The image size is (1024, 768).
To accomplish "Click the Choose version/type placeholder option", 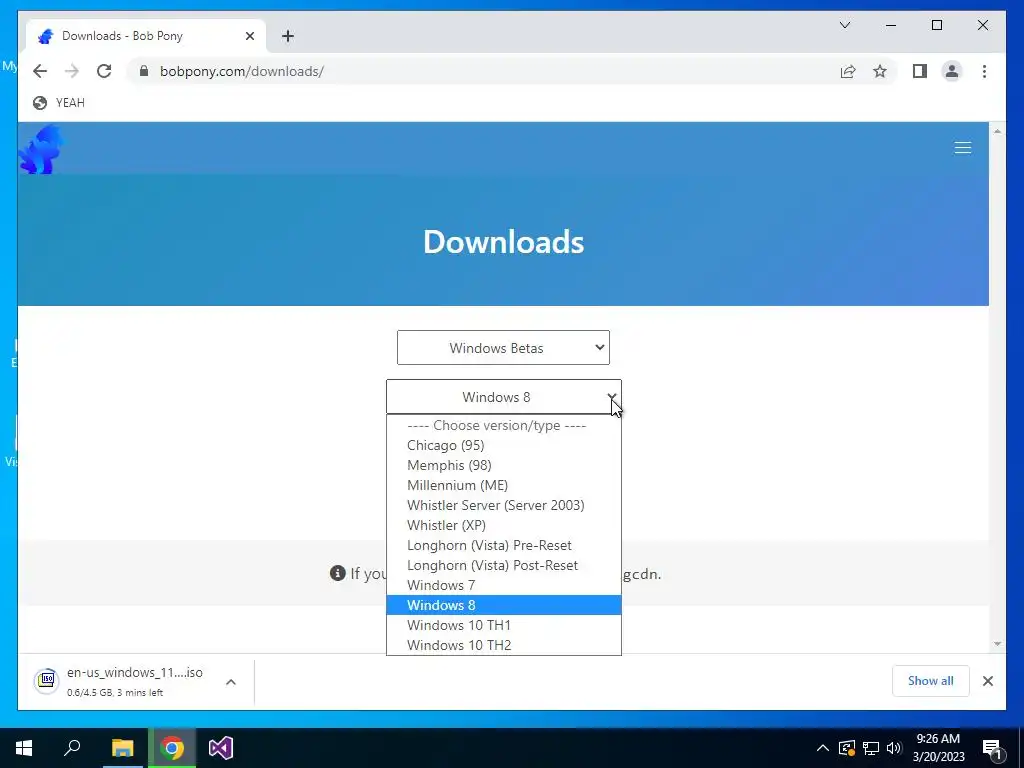I will (x=504, y=426).
